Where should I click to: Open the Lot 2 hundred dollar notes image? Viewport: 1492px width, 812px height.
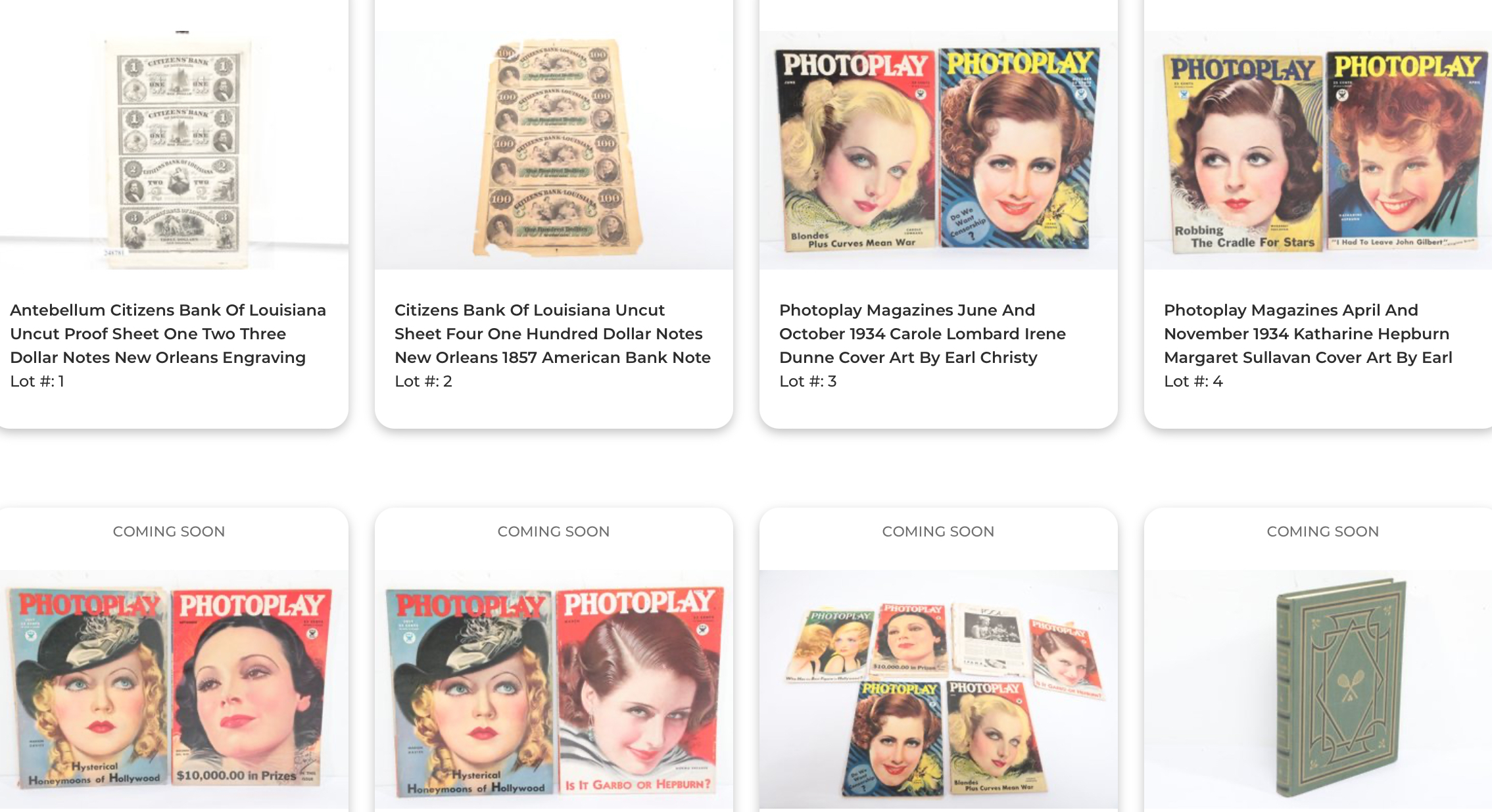coord(554,150)
